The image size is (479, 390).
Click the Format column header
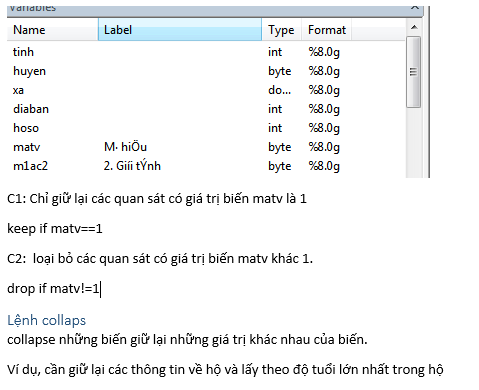[327, 30]
